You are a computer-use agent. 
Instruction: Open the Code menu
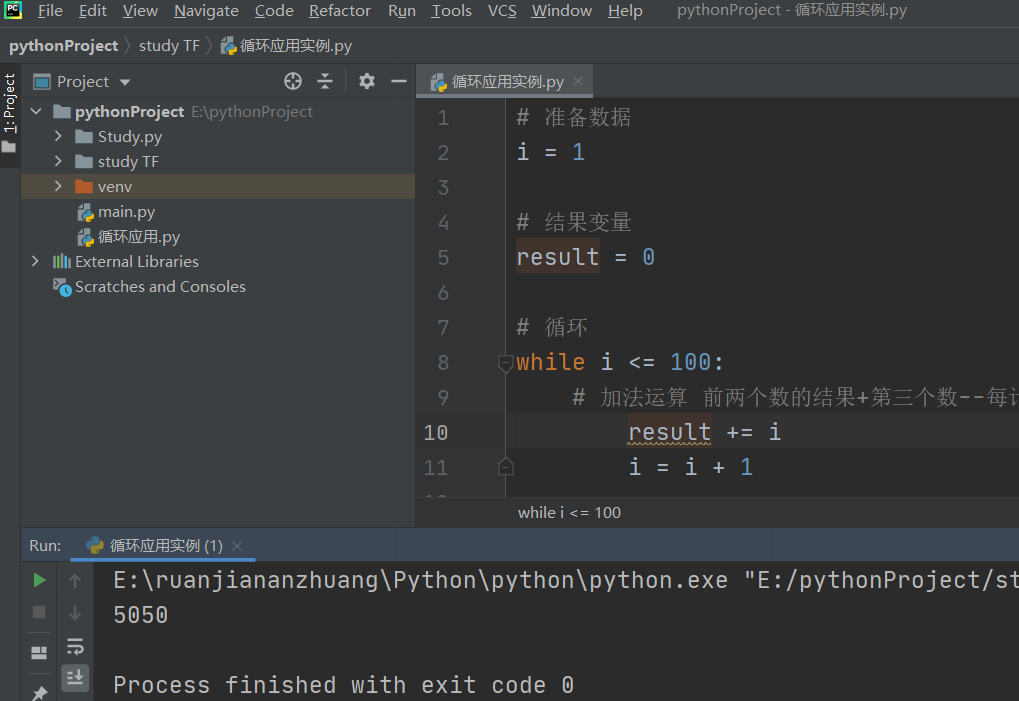tap(274, 10)
